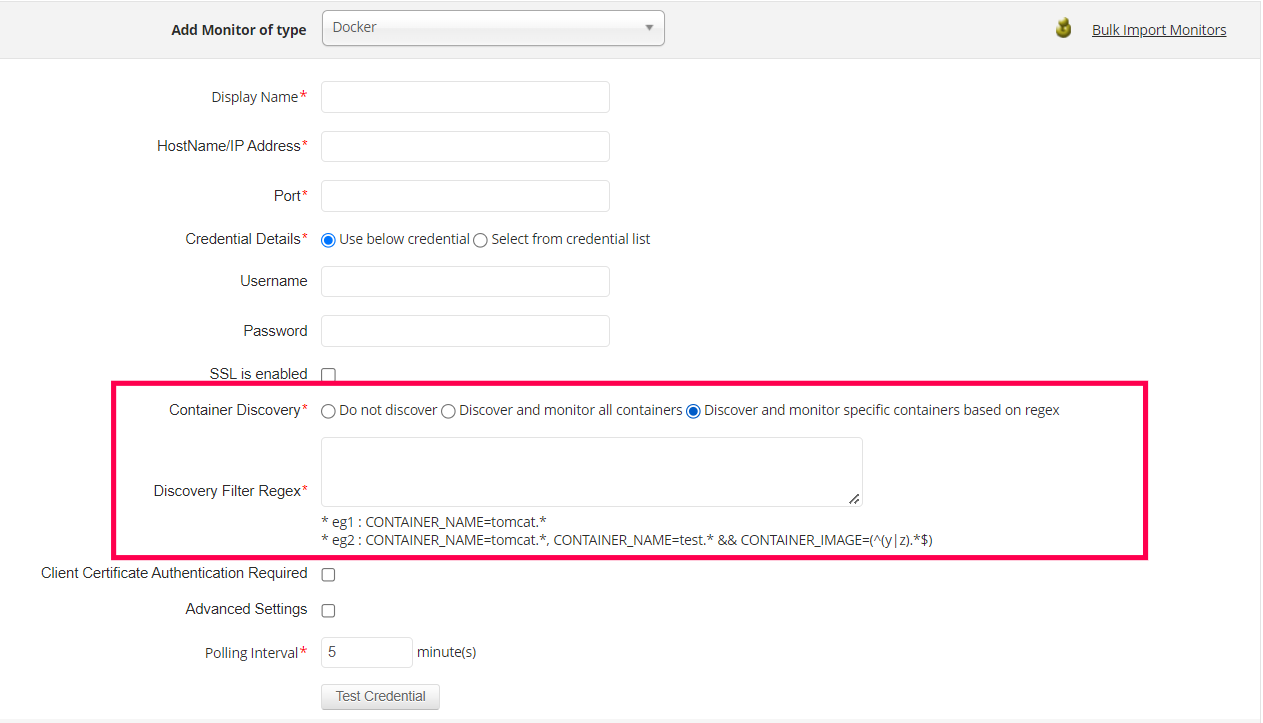This screenshot has width=1263, height=723.
Task: Choose discover specific containers based on regex
Action: click(x=693, y=410)
